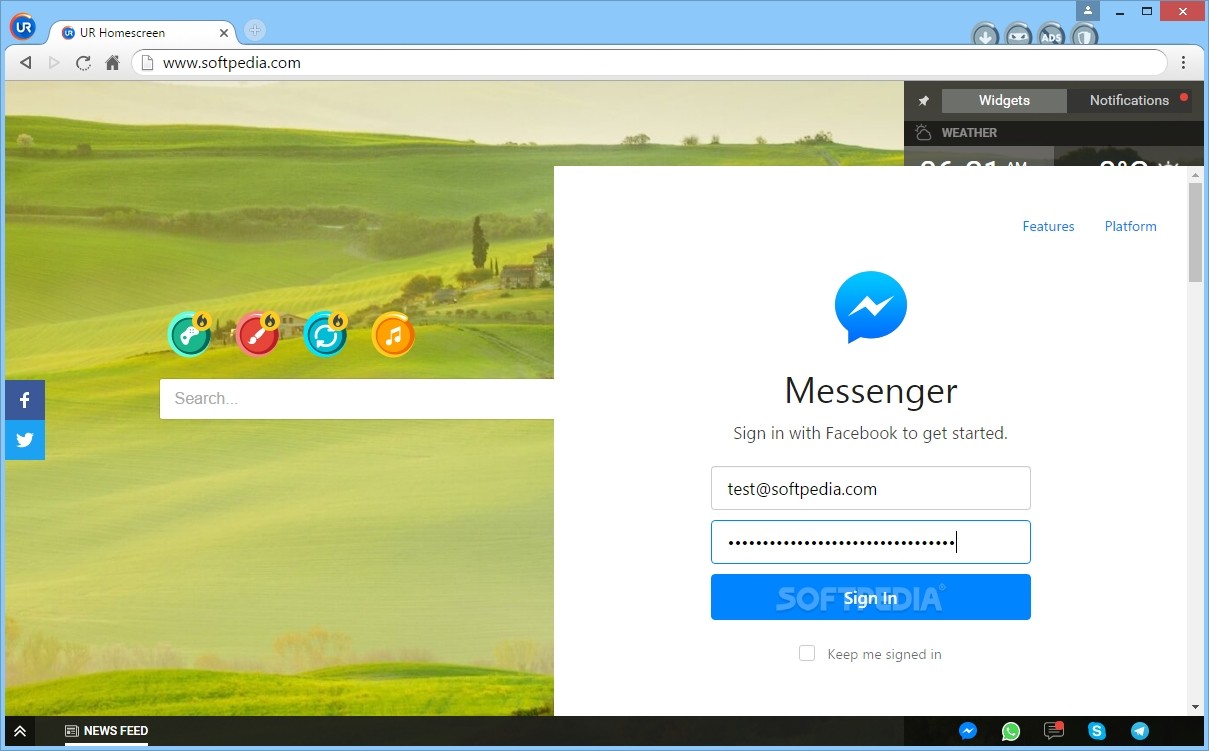
Task: Open WhatsApp from the bottom bar
Action: (x=1011, y=731)
